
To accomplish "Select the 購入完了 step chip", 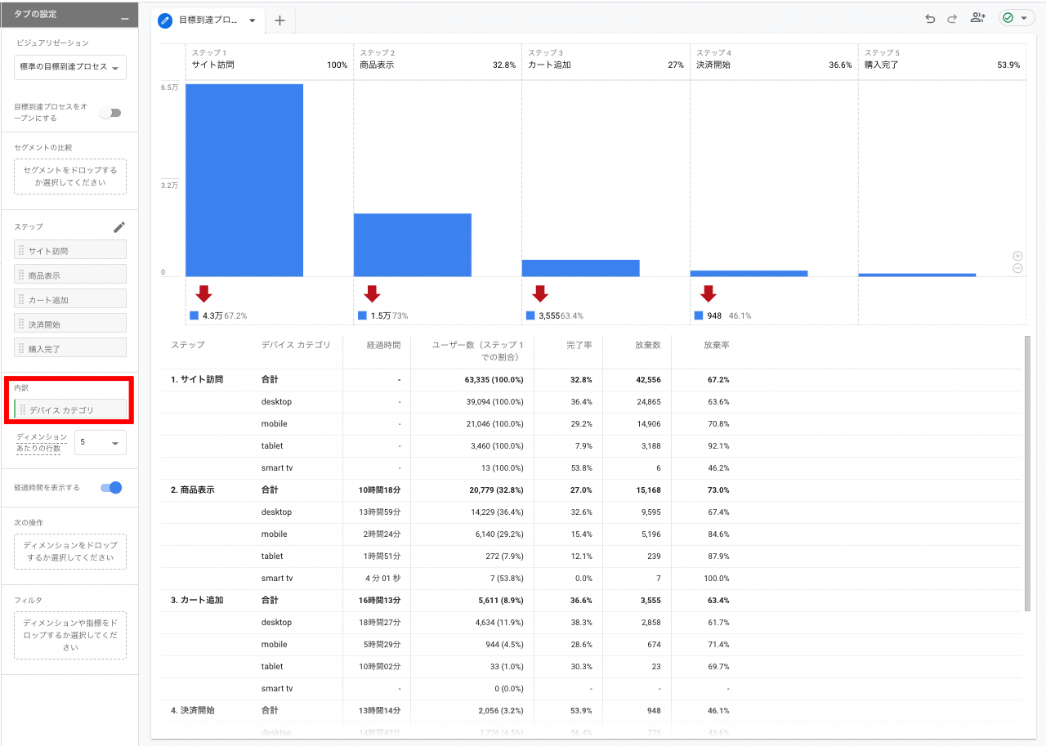I will tap(70, 348).
